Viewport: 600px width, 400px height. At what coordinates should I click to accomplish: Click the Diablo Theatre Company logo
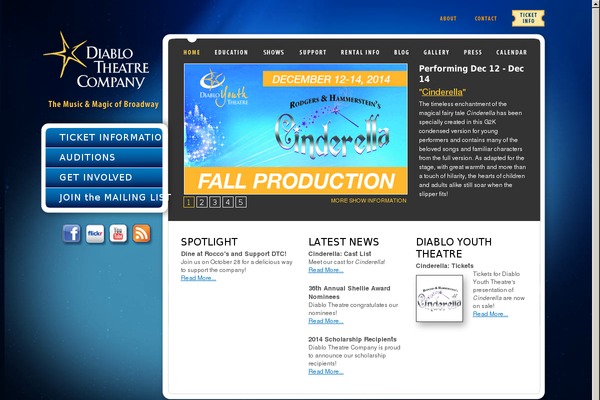[x=96, y=60]
